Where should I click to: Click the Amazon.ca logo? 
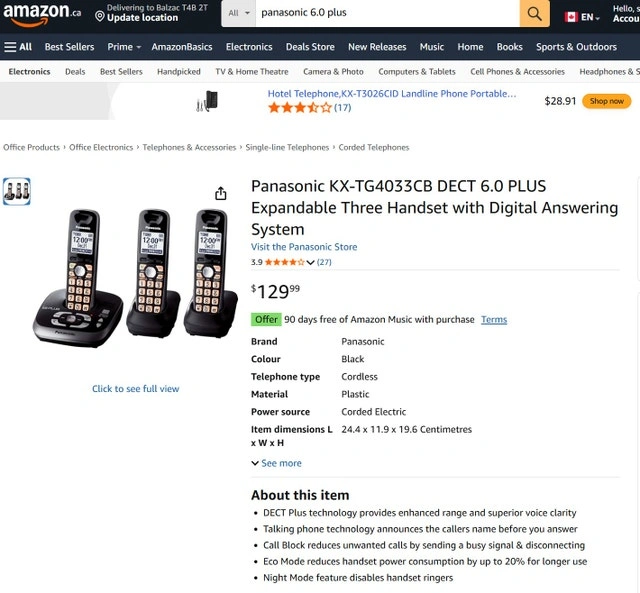point(42,13)
